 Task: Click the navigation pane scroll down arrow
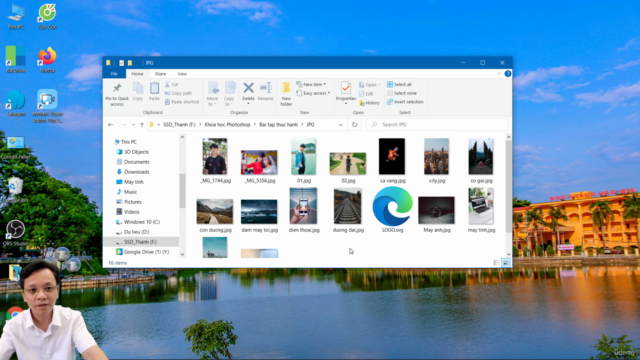[x=182, y=254]
